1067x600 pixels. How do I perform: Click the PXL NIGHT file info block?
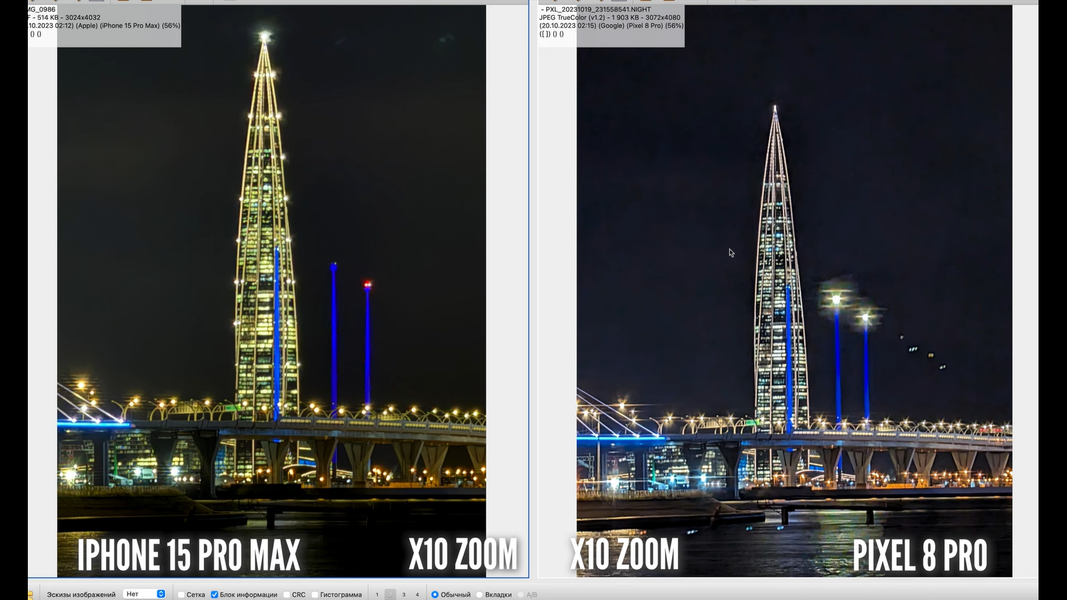pyautogui.click(x=611, y=23)
